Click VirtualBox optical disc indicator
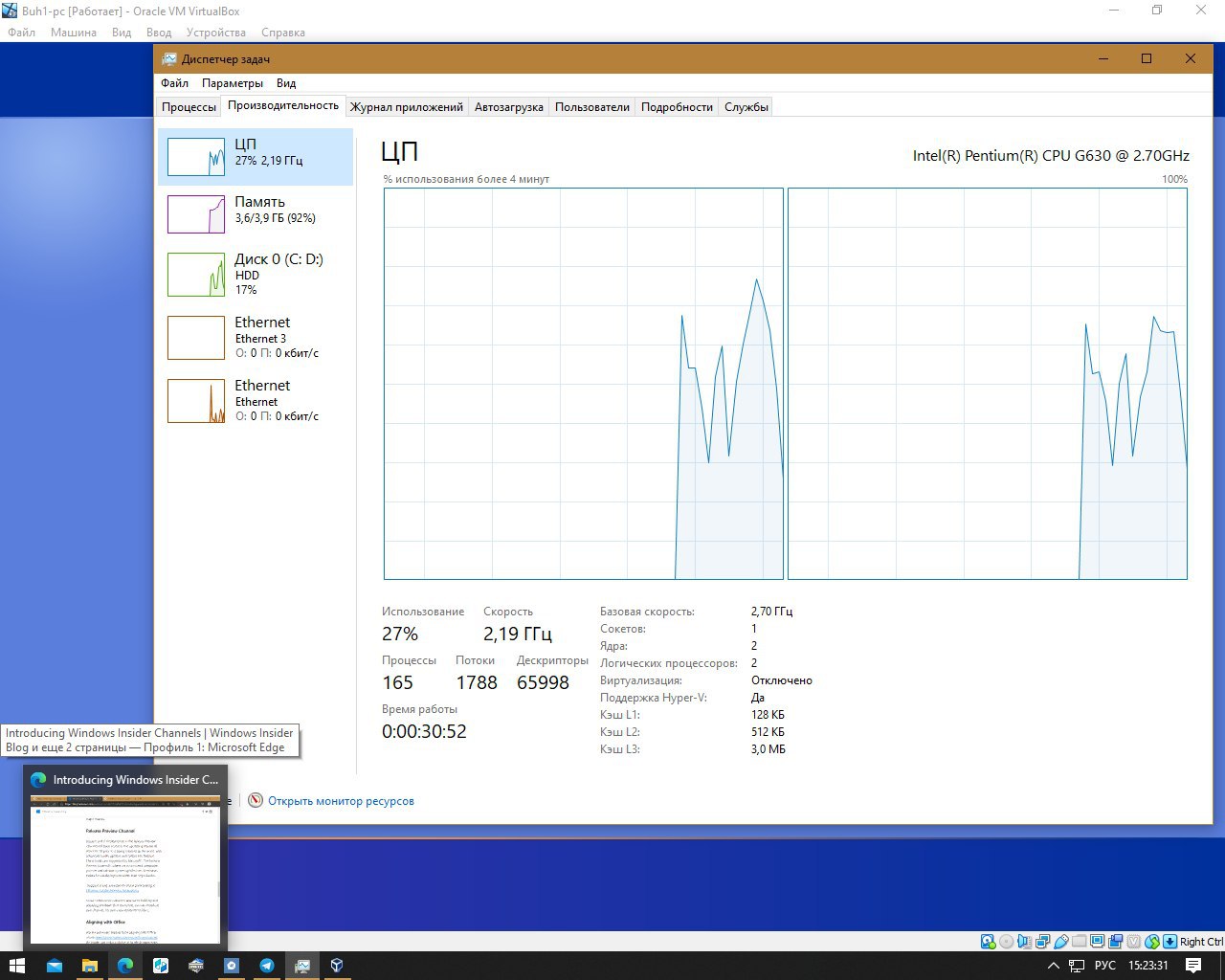 pyautogui.click(x=1006, y=942)
